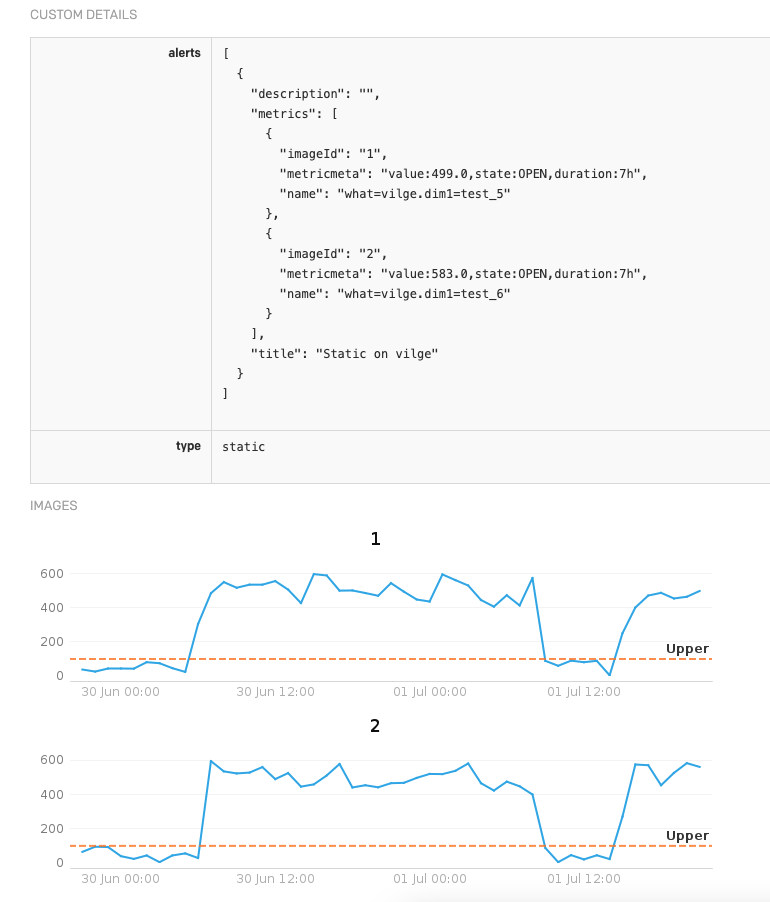
Task: Click the 'Upper' threshold label in chart 1
Action: coord(687,649)
